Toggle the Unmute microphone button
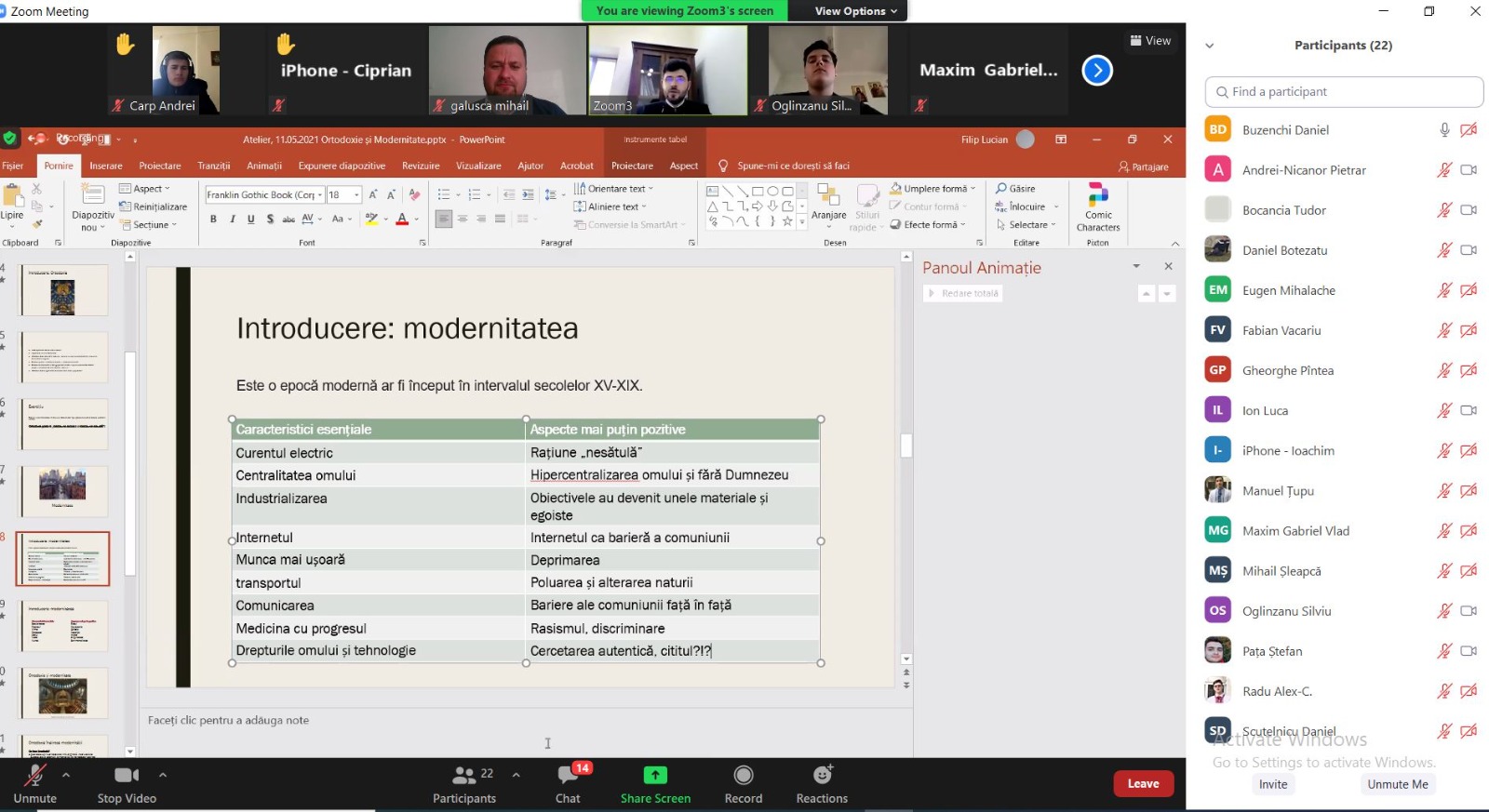This screenshot has width=1489, height=812. pyautogui.click(x=35, y=776)
